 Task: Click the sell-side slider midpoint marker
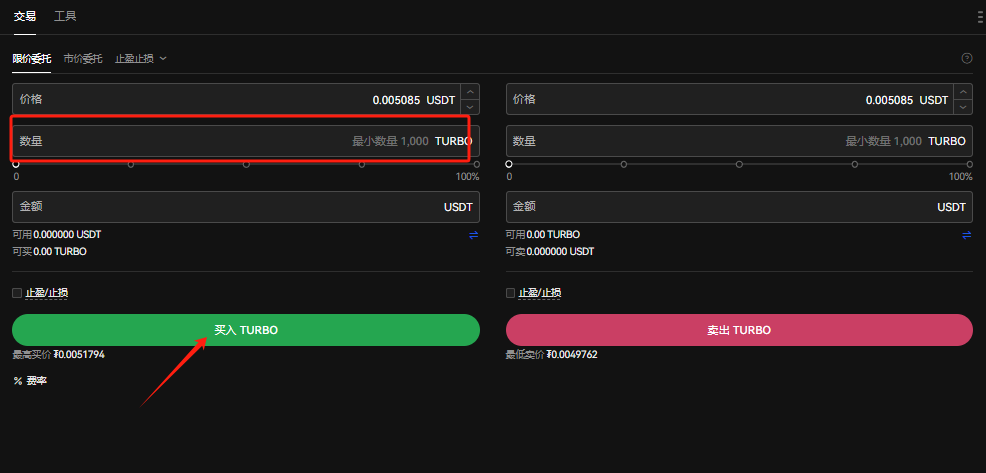click(740, 164)
